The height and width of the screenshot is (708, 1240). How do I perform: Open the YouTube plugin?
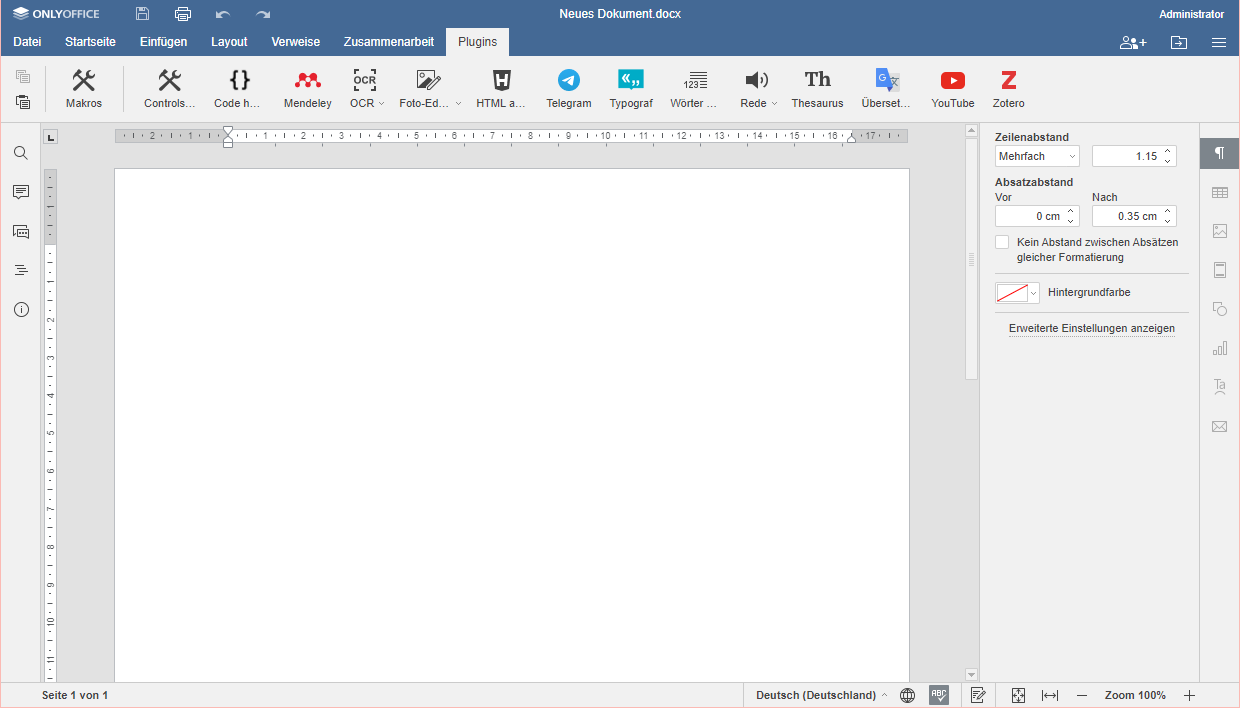pos(952,88)
